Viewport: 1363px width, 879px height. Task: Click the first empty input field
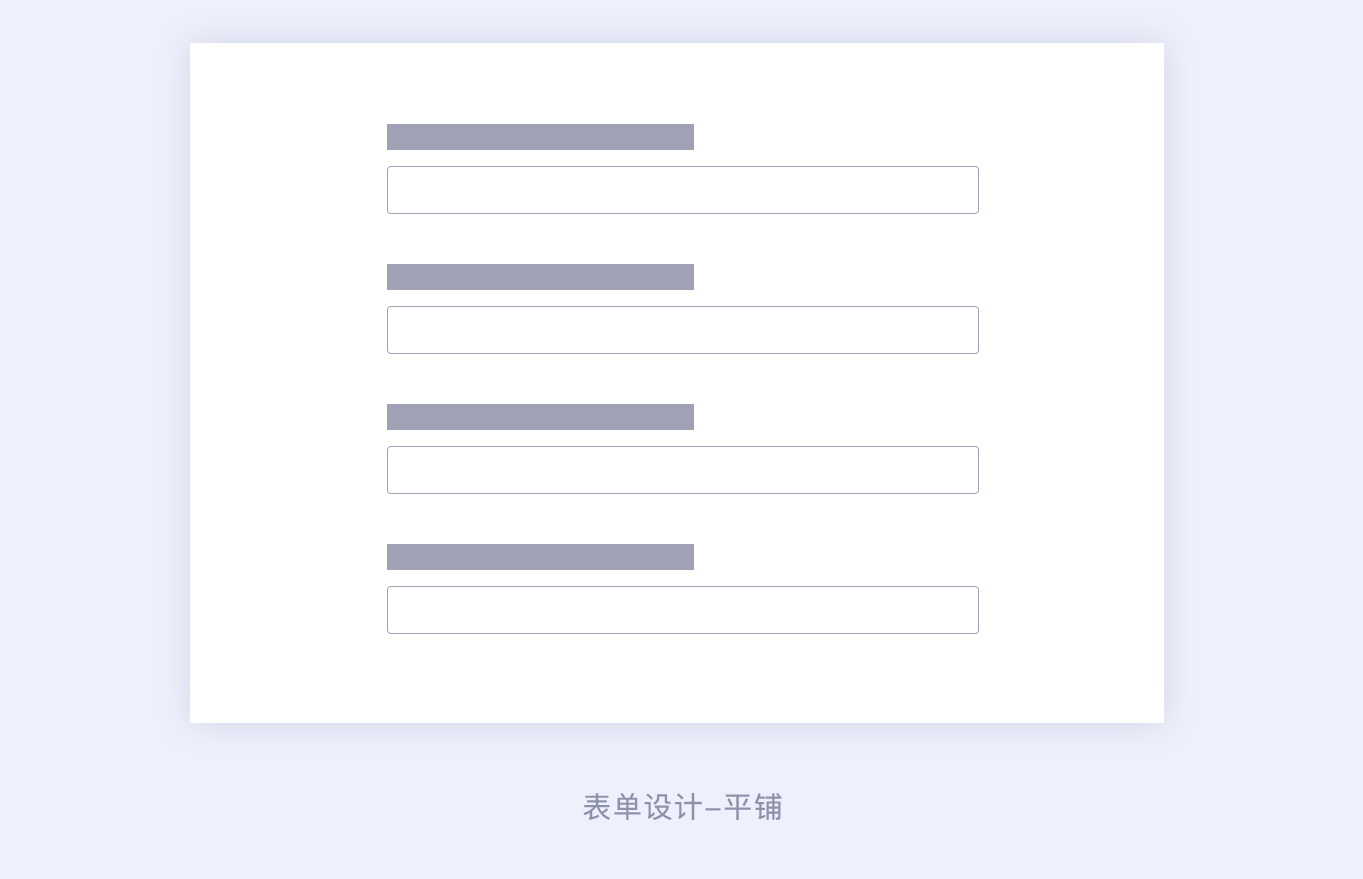pos(682,190)
